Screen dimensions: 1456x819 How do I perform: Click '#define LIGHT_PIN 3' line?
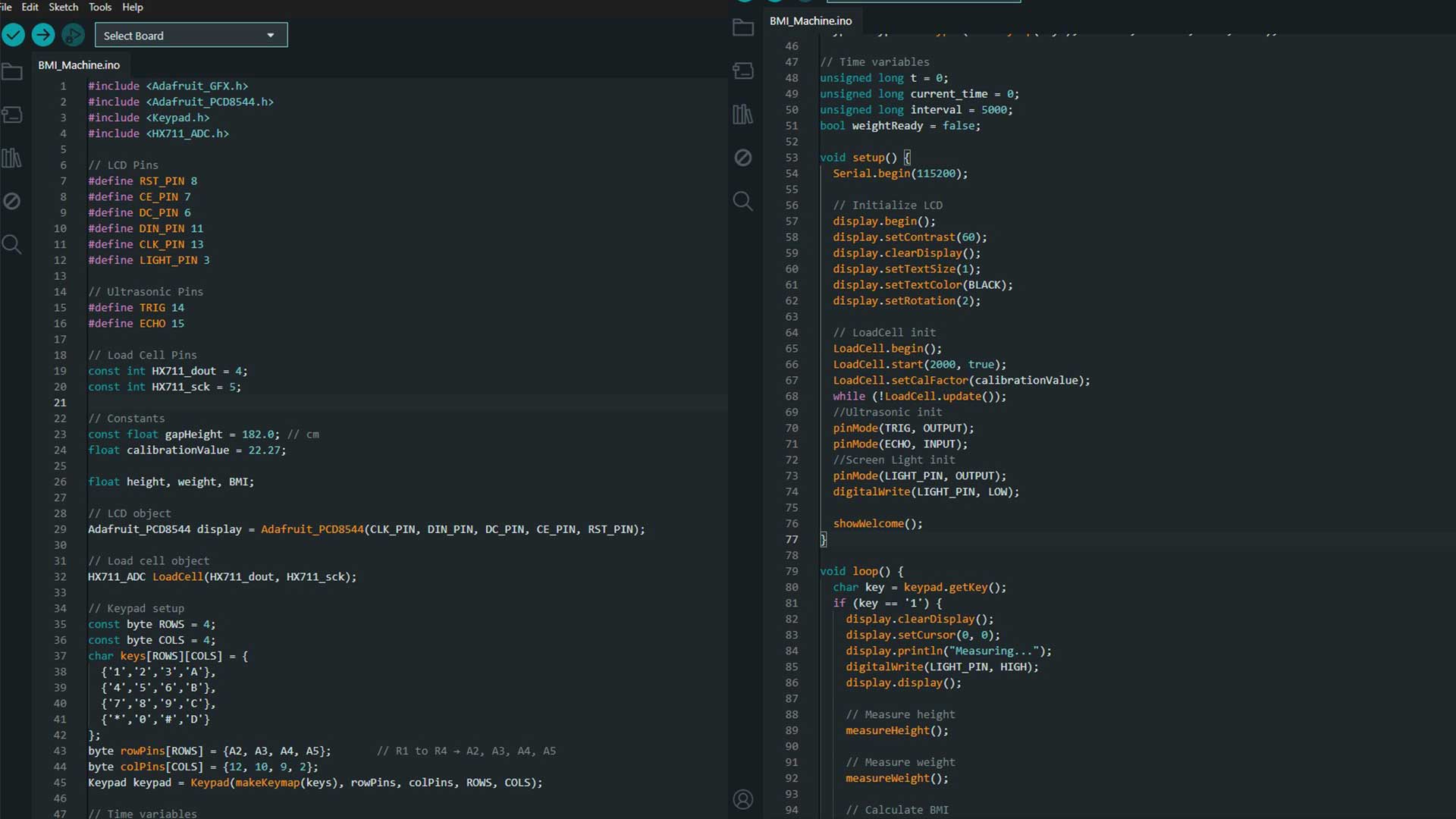tap(149, 260)
